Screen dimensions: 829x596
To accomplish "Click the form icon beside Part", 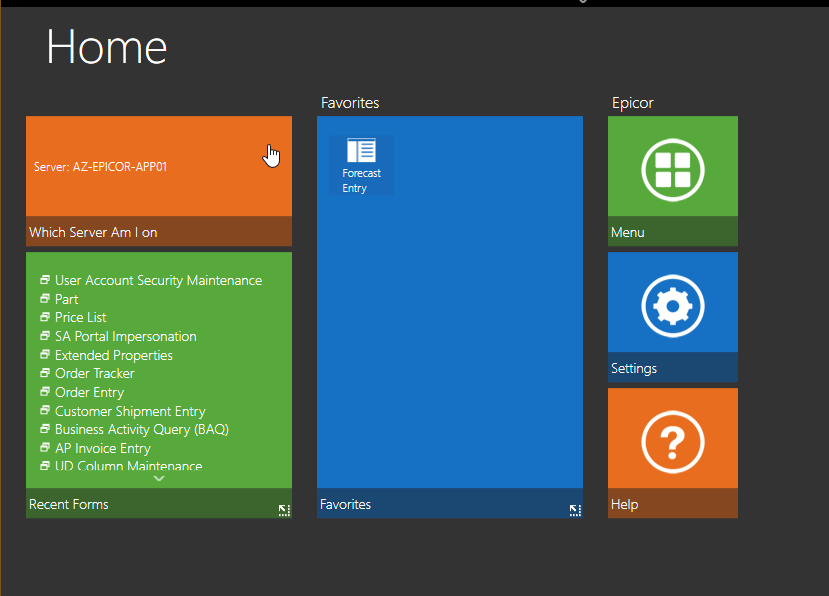I will point(45,298).
